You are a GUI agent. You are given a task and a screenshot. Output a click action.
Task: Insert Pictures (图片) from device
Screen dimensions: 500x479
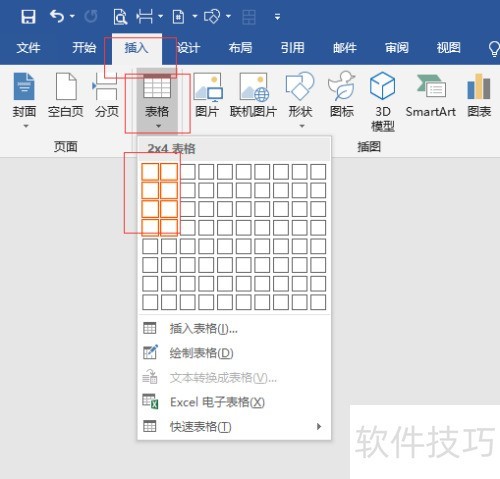(x=207, y=95)
